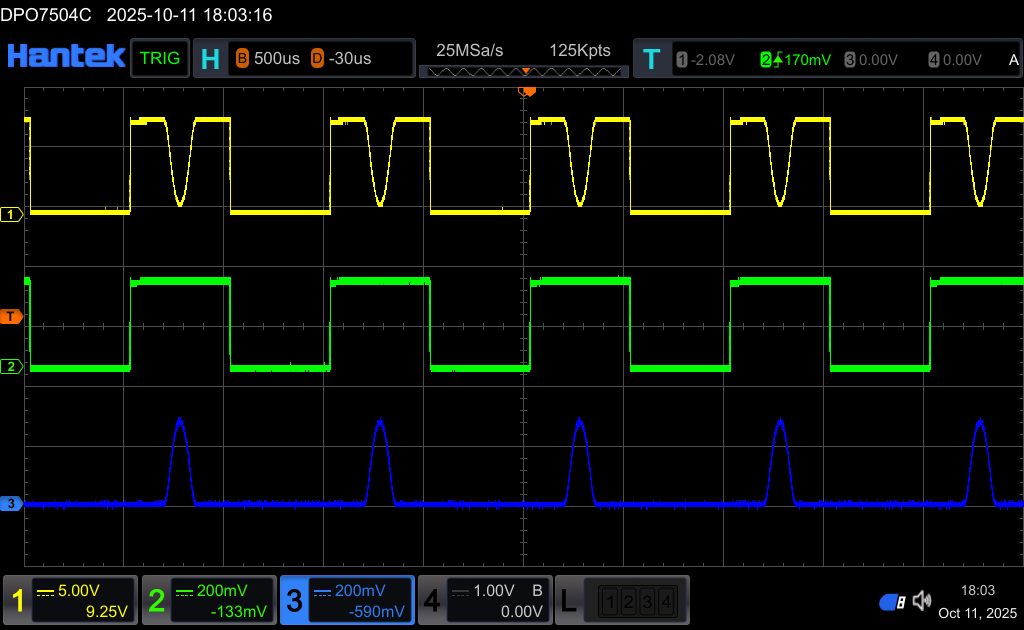The height and width of the screenshot is (630, 1024).
Task: Click the trigger mode A indicator
Action: (x=1014, y=60)
